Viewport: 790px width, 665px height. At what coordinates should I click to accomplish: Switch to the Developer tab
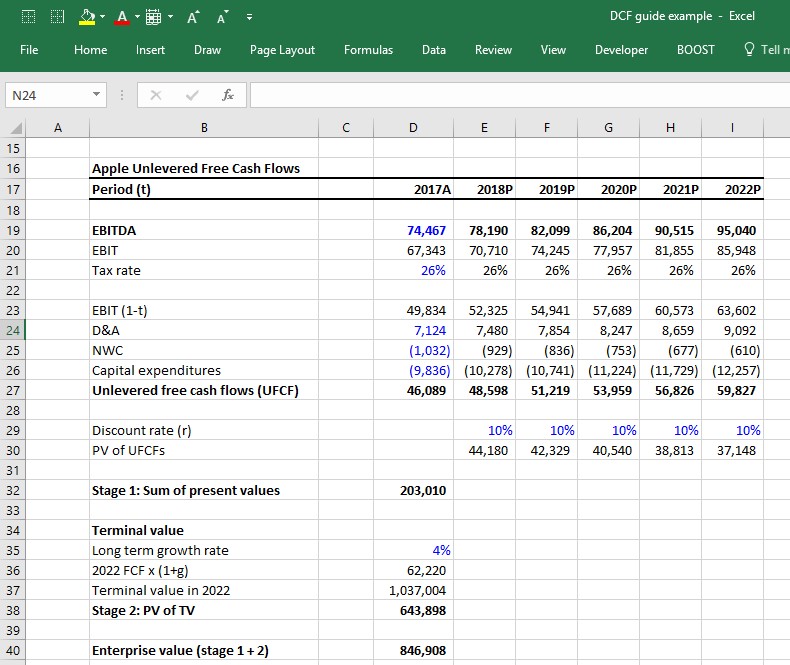(x=621, y=50)
